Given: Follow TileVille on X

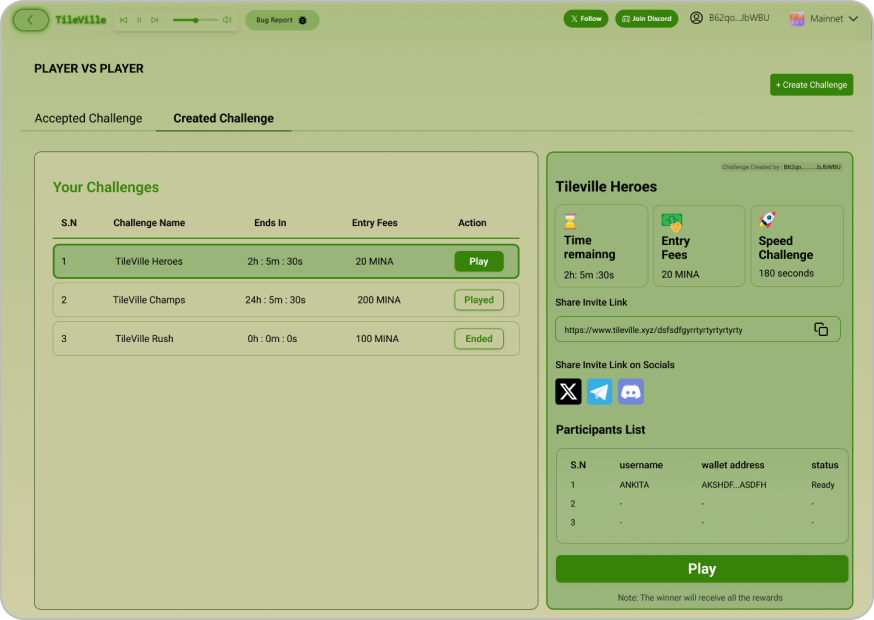Looking at the screenshot, I should [586, 18].
